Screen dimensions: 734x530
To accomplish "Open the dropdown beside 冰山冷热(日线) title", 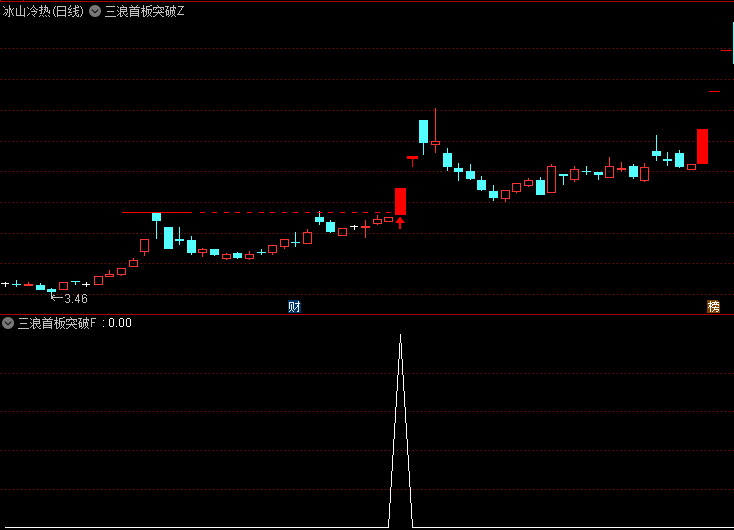I will [x=95, y=11].
